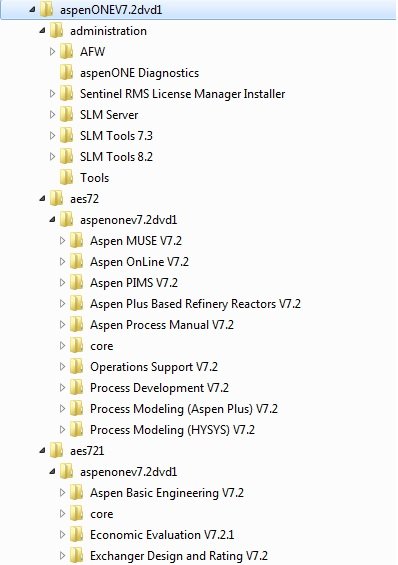Image resolution: width=398 pixels, height=565 pixels.
Task: Click the AFW folder icon
Action: 66,52
